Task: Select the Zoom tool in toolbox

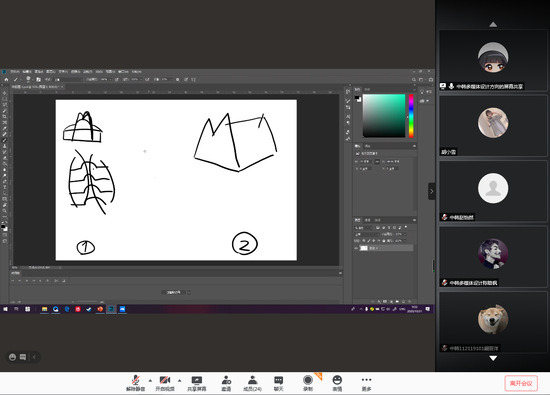Action: click(5, 211)
